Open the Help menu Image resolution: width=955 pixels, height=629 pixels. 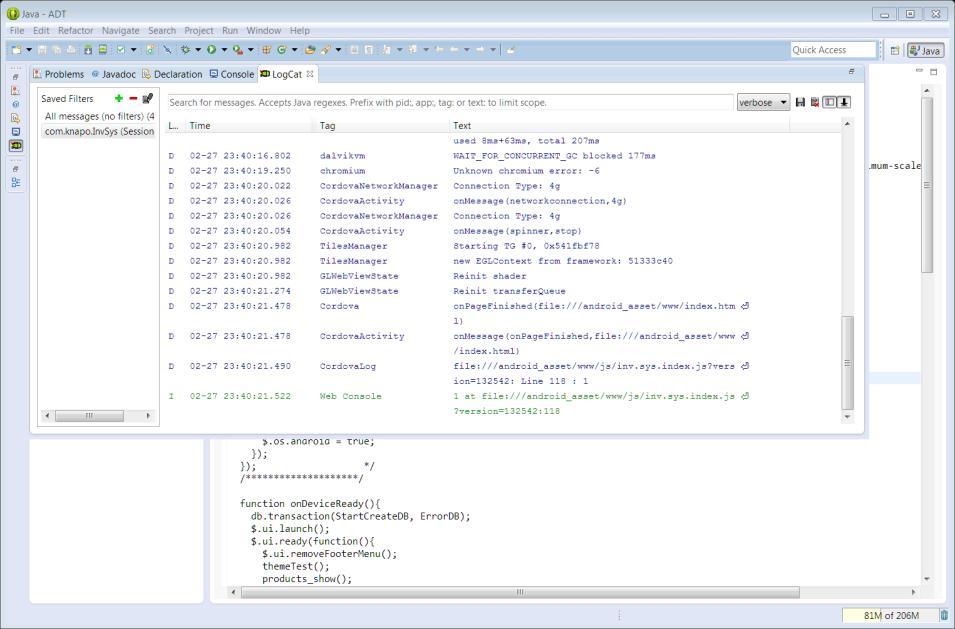pyautogui.click(x=300, y=30)
